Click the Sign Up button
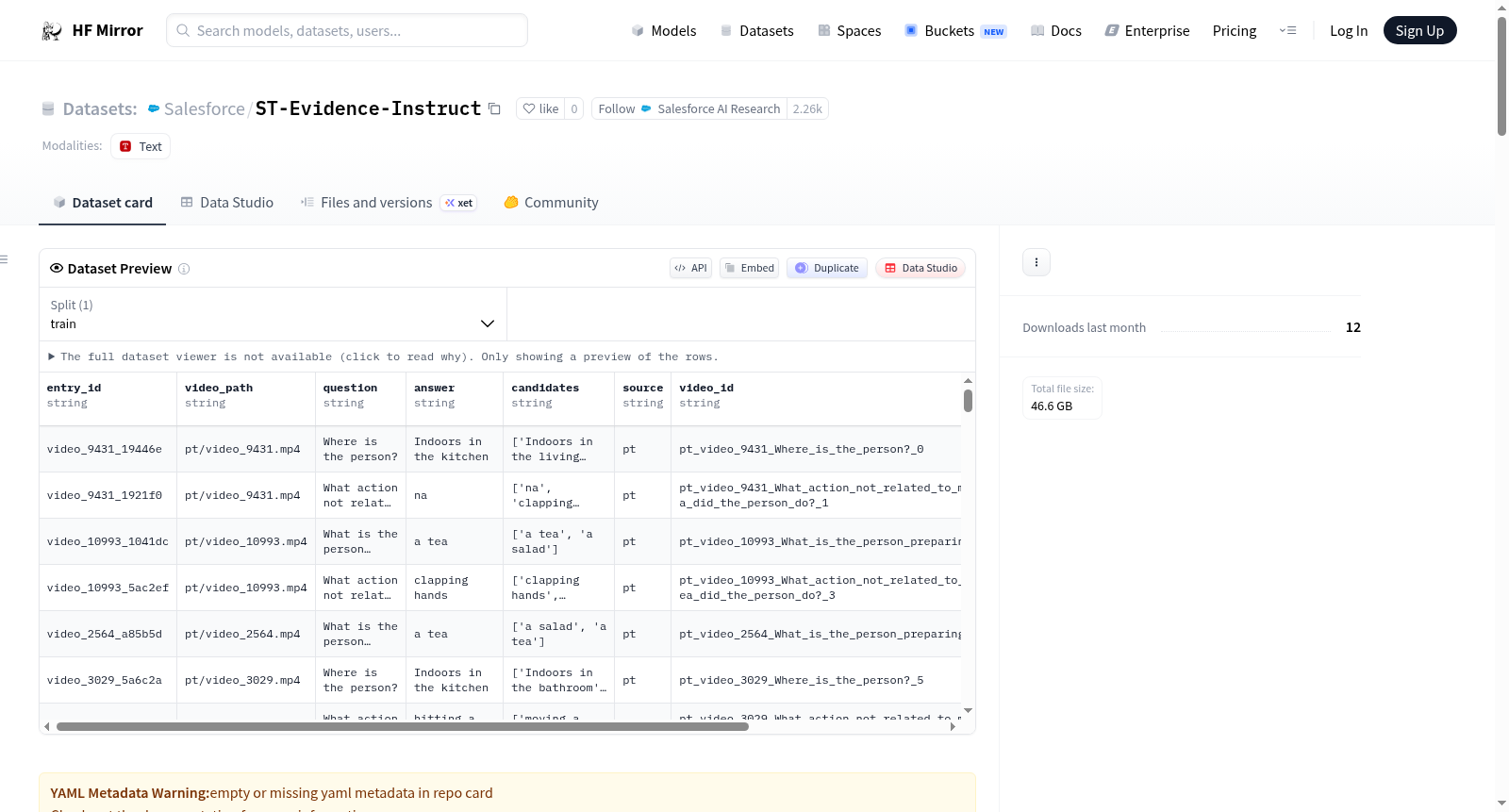The width and height of the screenshot is (1509, 812). (1419, 31)
